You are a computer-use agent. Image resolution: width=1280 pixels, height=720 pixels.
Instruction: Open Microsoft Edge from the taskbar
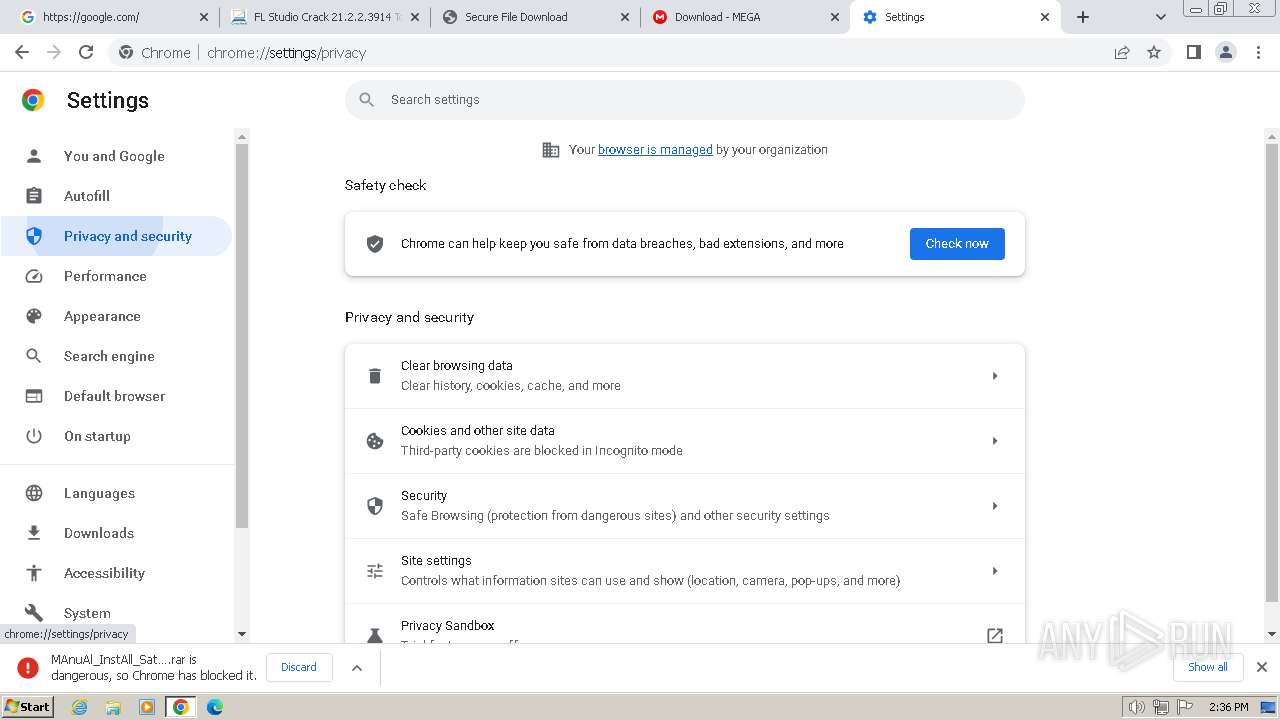pyautogui.click(x=215, y=707)
